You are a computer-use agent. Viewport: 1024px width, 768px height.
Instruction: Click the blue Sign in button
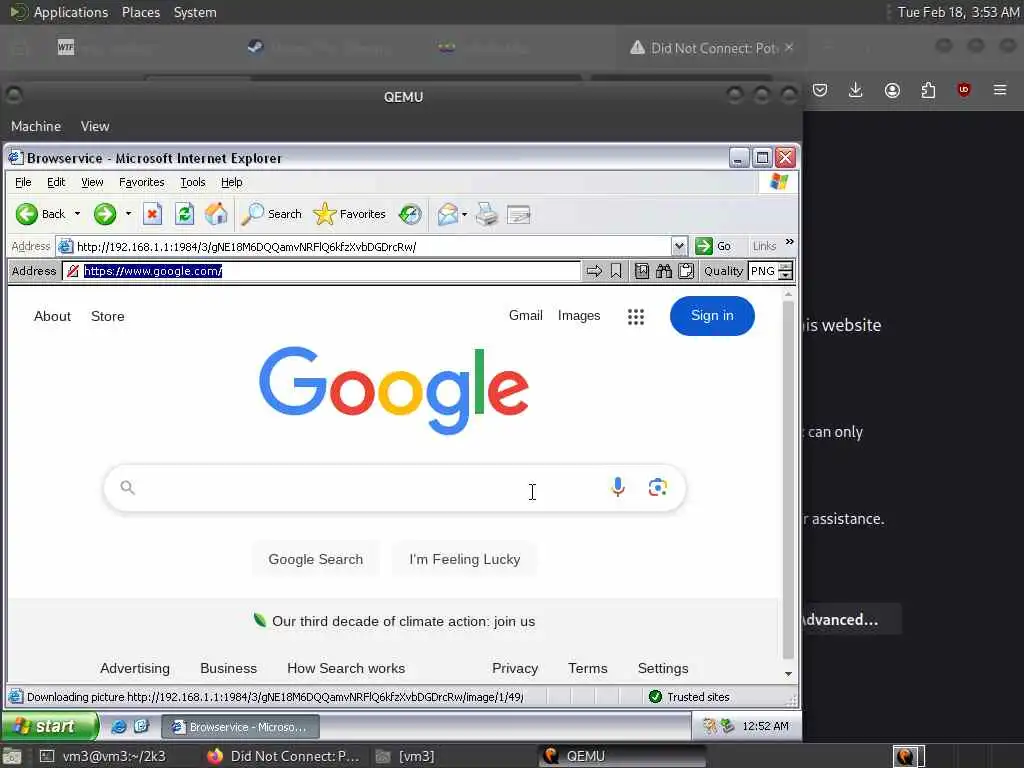pyautogui.click(x=712, y=315)
